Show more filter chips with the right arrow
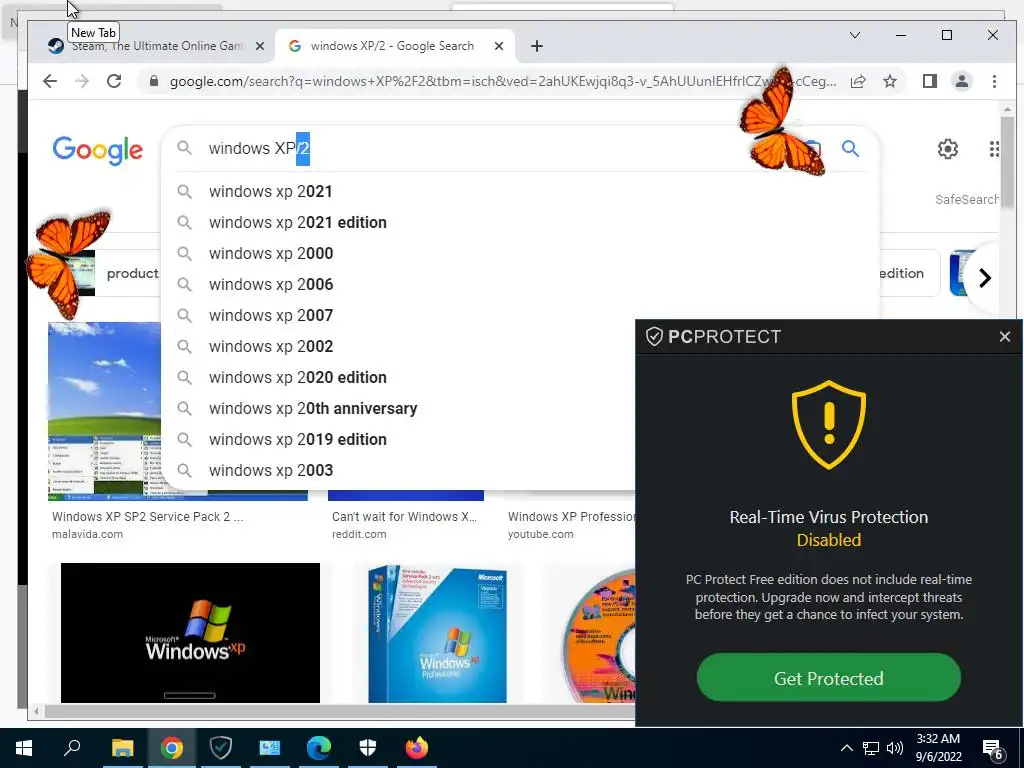The image size is (1024, 768). point(985,278)
